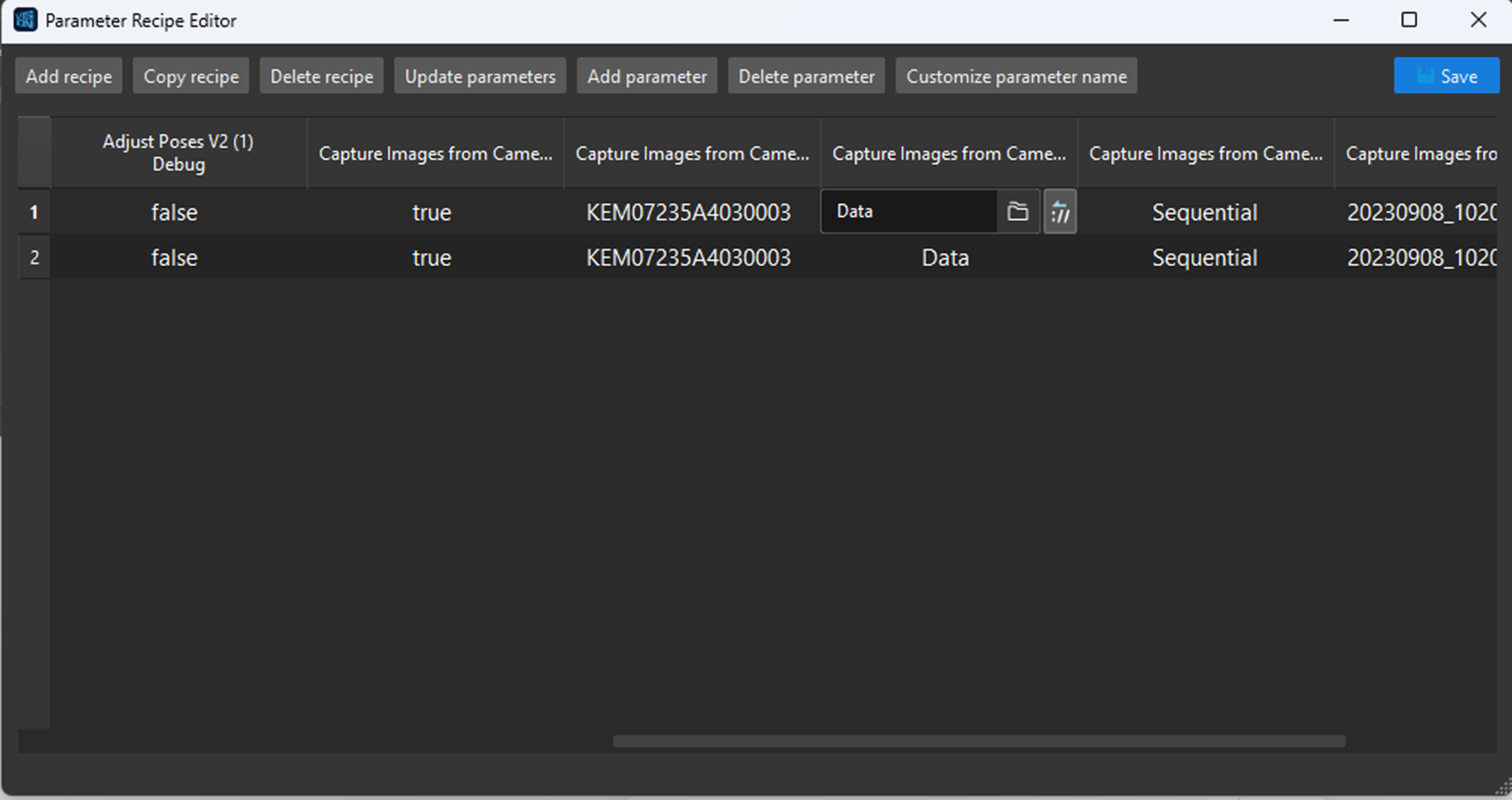Open the Sequential dropdown in row 1

tap(1204, 212)
